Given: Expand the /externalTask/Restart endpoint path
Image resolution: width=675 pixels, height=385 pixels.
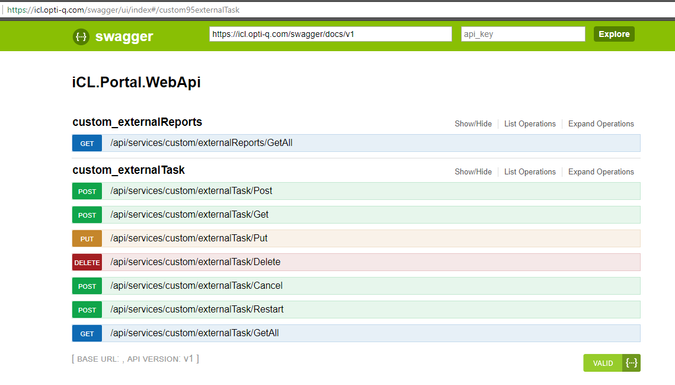Looking at the screenshot, I should [197, 309].
